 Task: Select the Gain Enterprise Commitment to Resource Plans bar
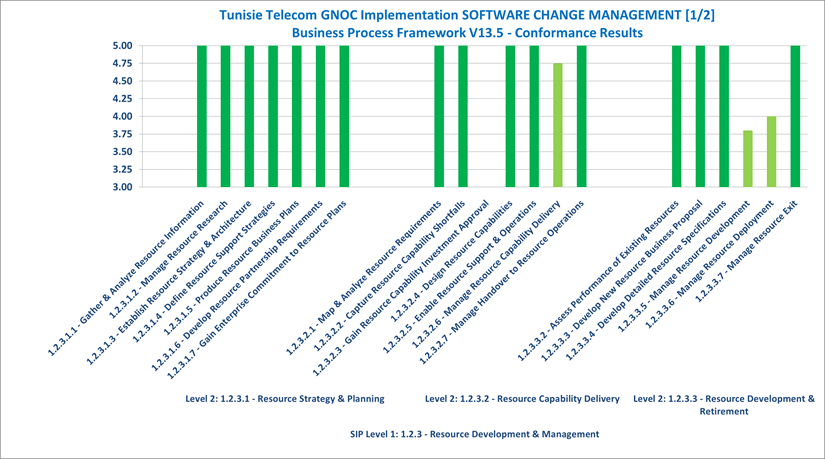[344, 116]
